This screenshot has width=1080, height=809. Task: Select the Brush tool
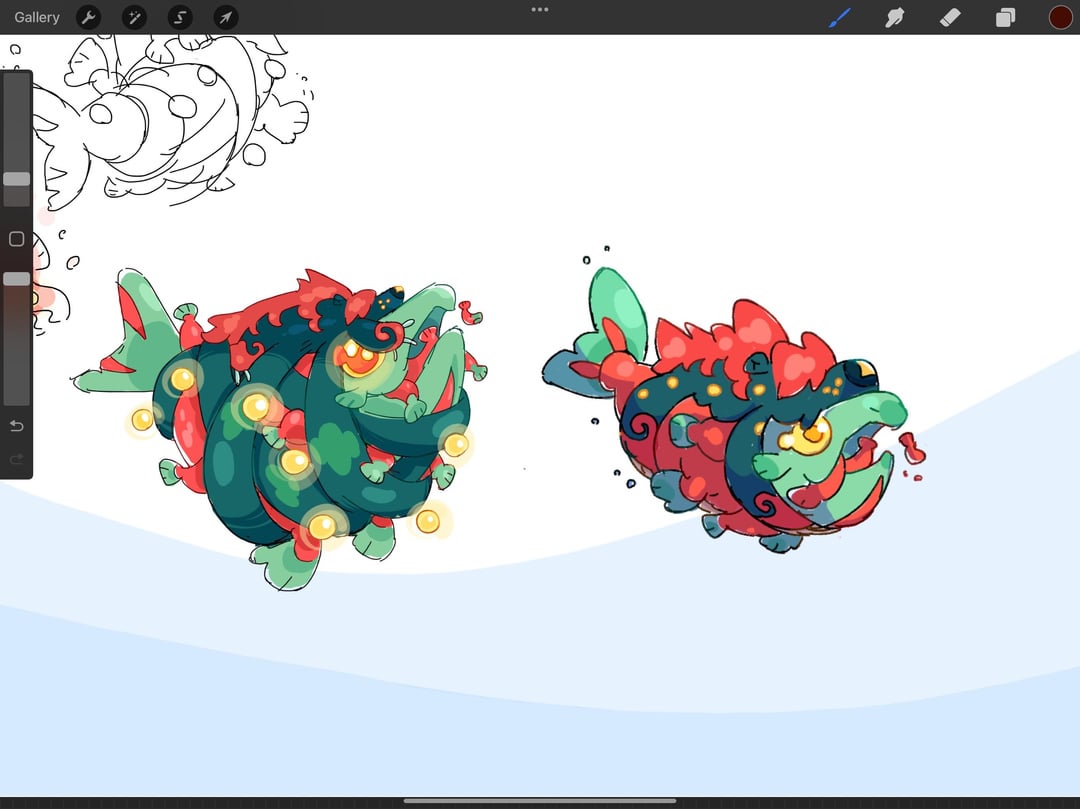(840, 17)
